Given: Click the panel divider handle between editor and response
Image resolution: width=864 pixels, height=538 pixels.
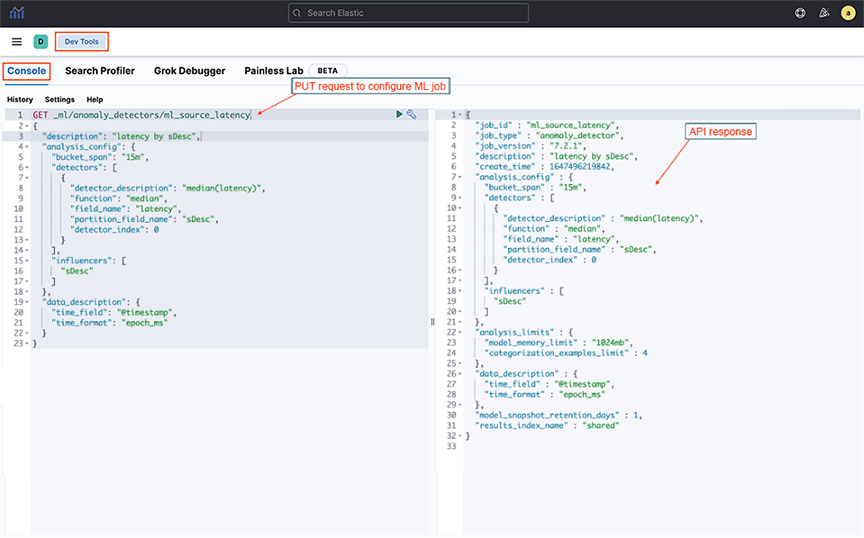Looking at the screenshot, I should coord(433,322).
